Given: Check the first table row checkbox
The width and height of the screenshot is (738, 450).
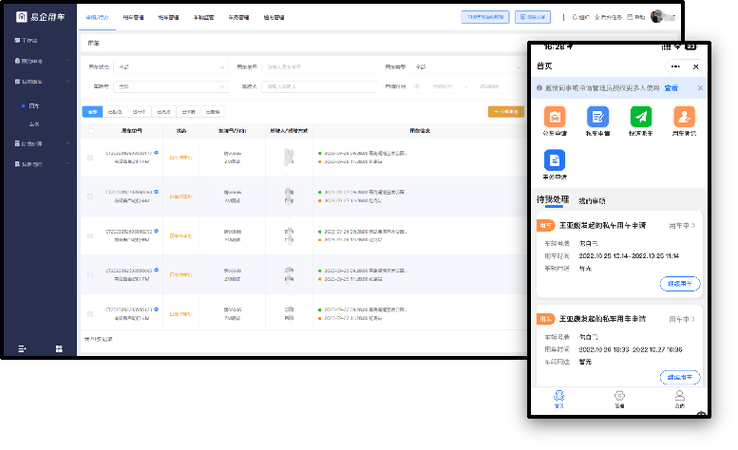Looking at the screenshot, I should (90, 158).
